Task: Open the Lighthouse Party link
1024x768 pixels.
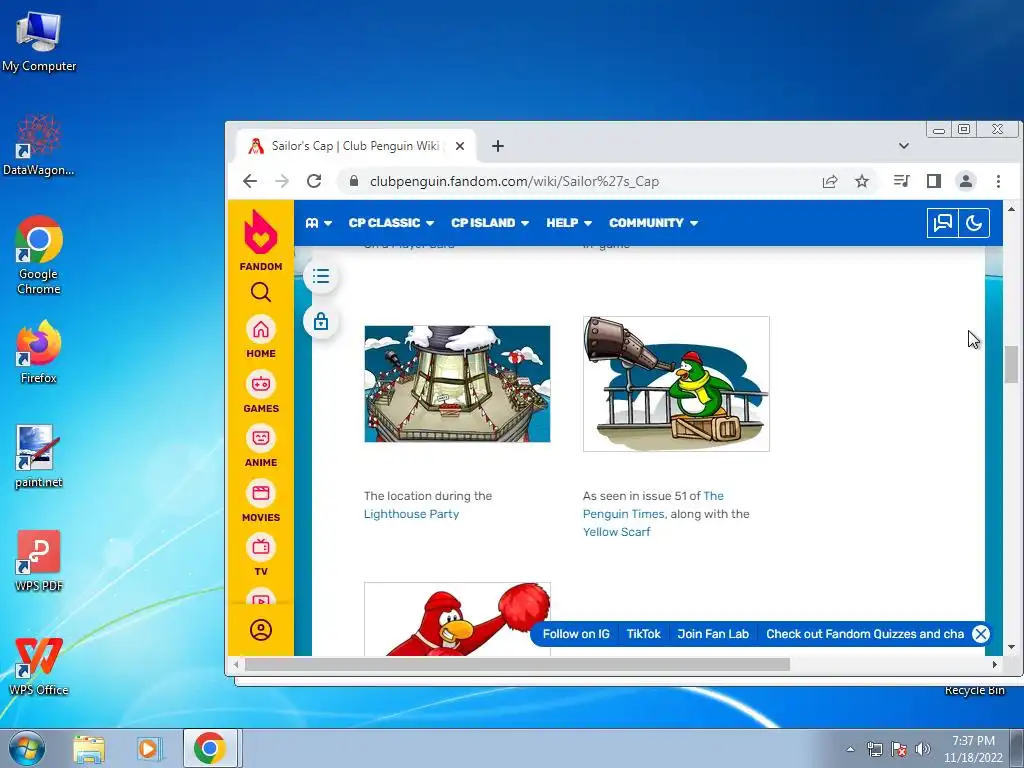Action: pos(411,514)
